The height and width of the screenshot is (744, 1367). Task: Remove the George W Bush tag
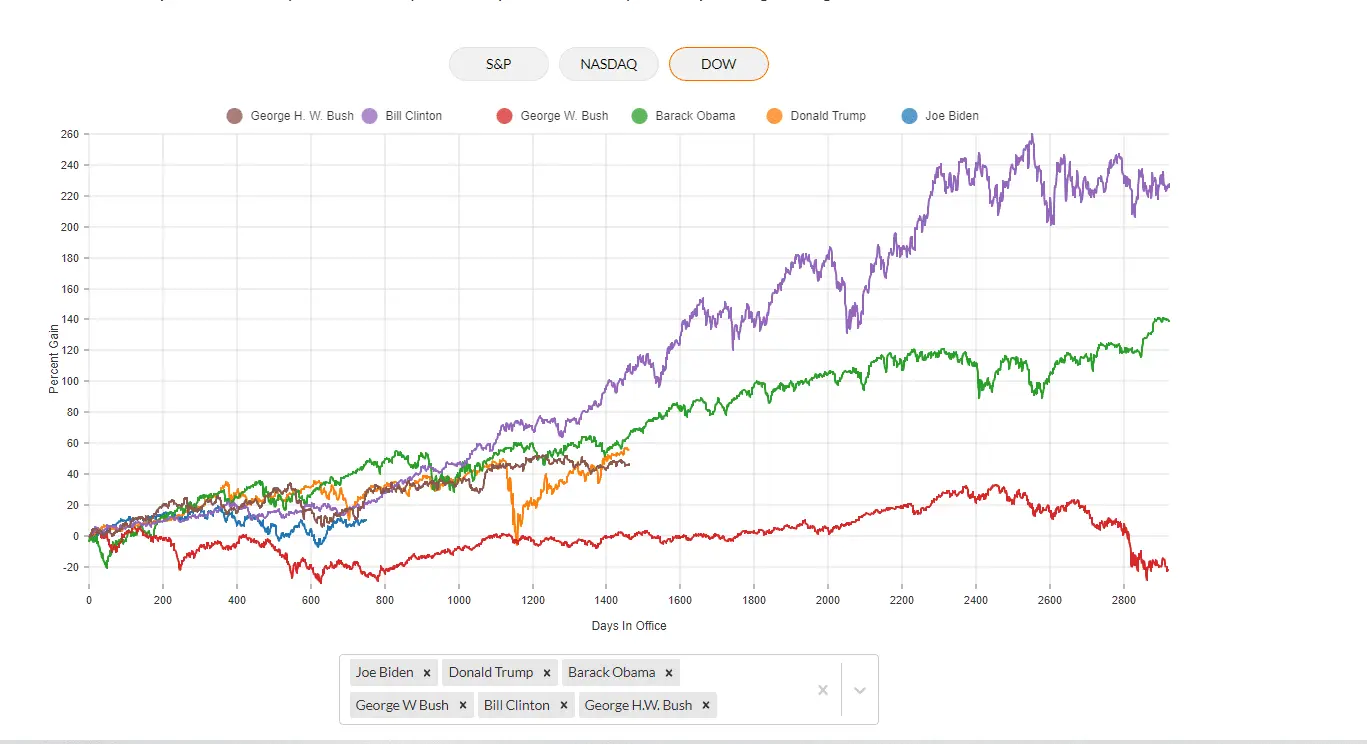tap(463, 706)
